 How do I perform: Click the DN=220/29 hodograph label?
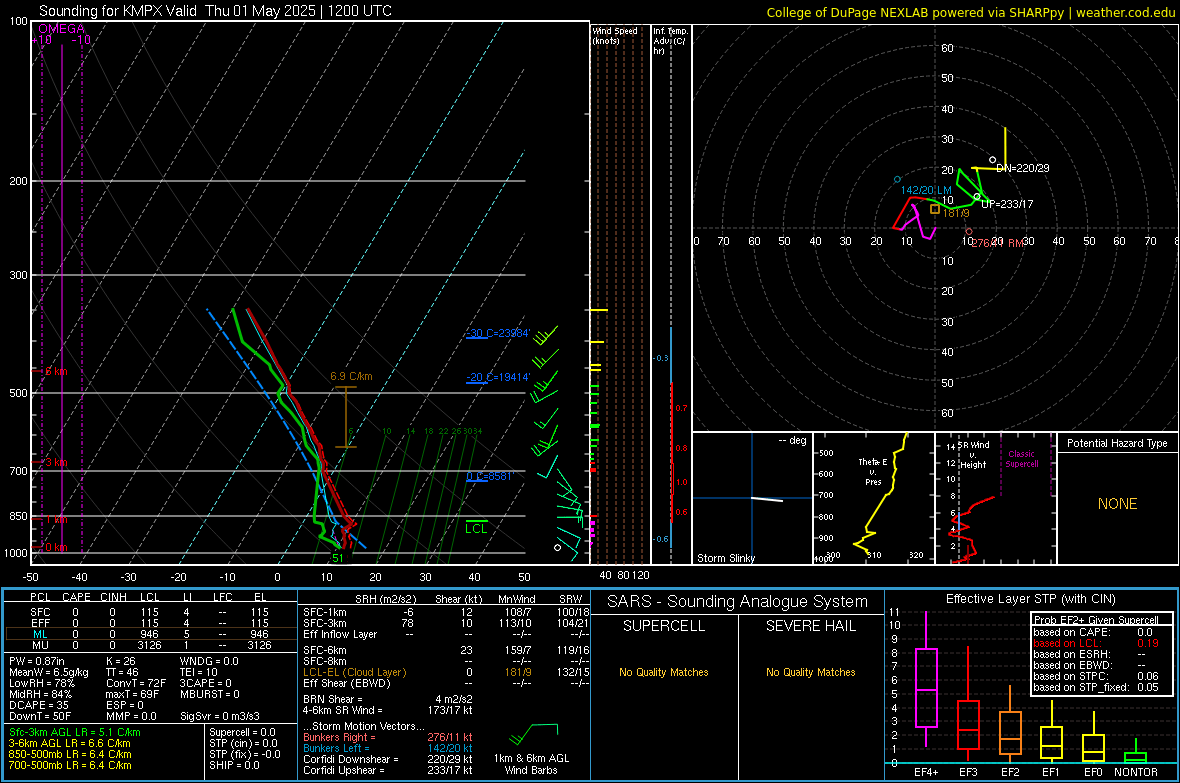pyautogui.click(x=1023, y=168)
